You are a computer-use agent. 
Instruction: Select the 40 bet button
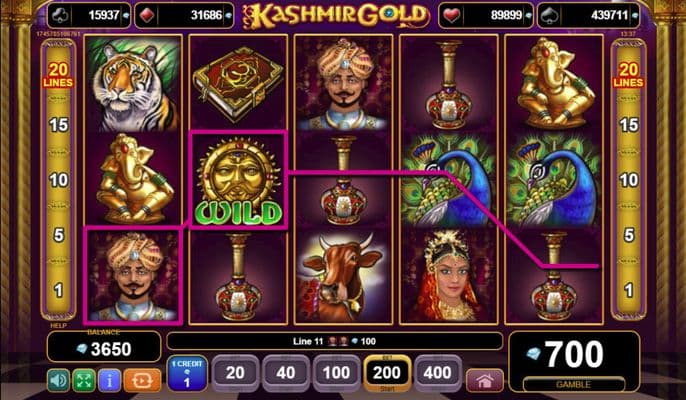[x=286, y=373]
